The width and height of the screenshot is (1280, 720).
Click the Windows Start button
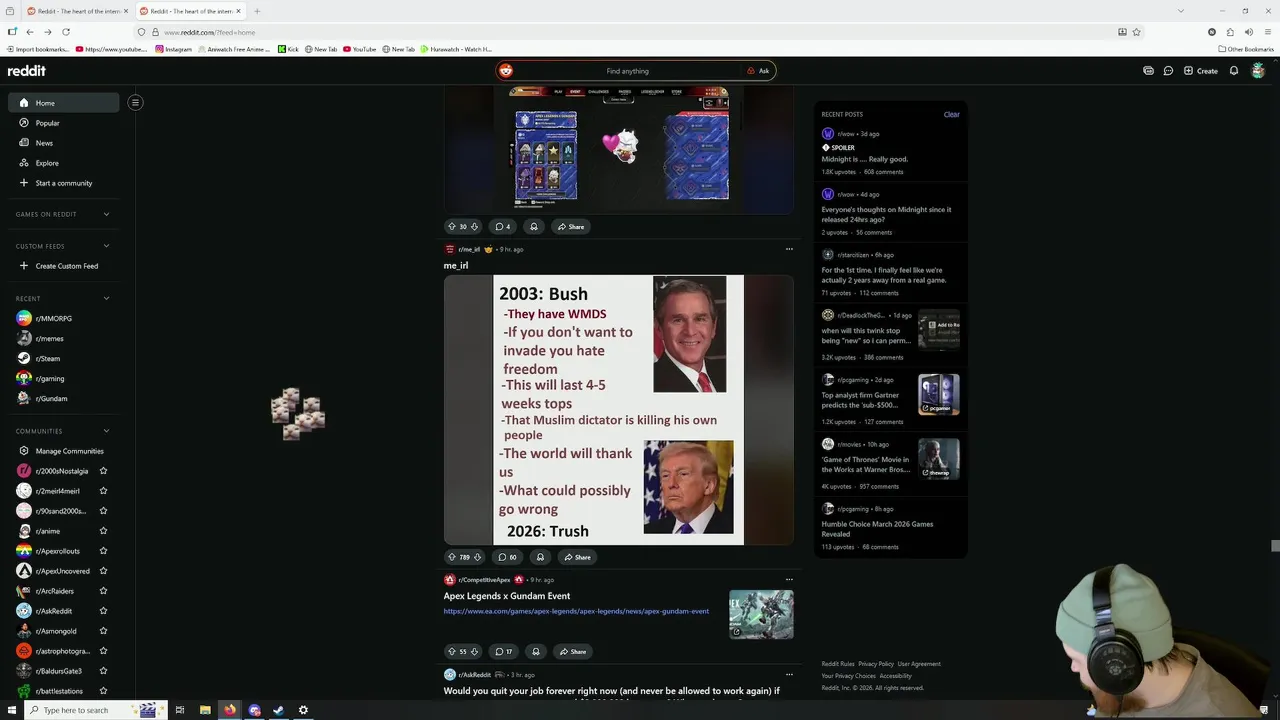click(11, 710)
